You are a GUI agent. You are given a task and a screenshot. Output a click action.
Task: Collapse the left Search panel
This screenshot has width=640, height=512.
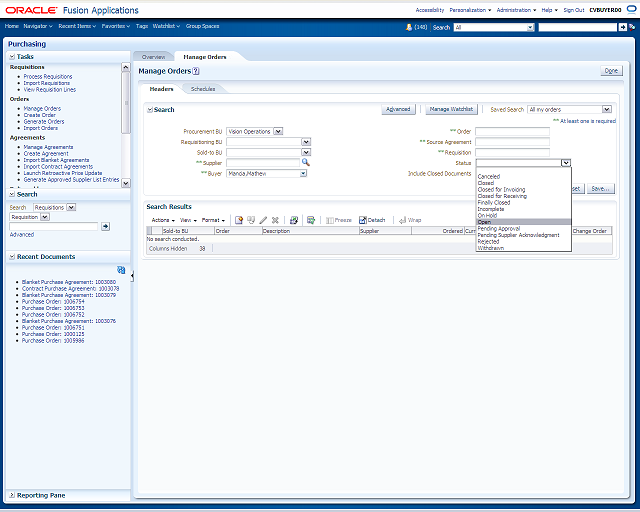(x=12, y=194)
